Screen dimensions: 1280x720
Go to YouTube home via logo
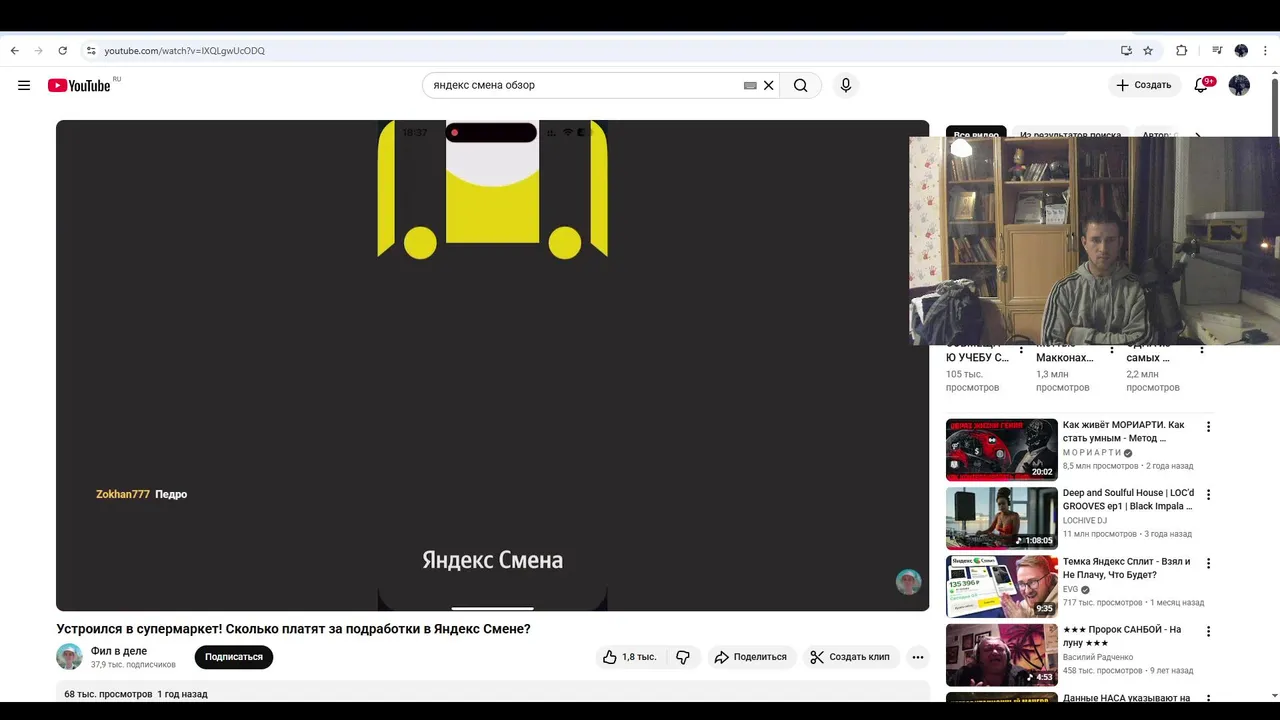pyautogui.click(x=80, y=85)
